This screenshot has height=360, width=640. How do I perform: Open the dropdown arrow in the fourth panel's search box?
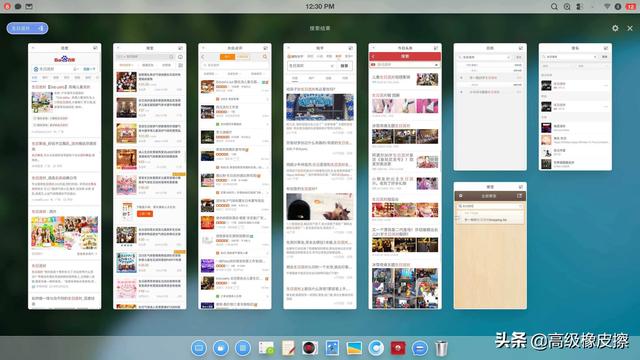tap(332, 66)
